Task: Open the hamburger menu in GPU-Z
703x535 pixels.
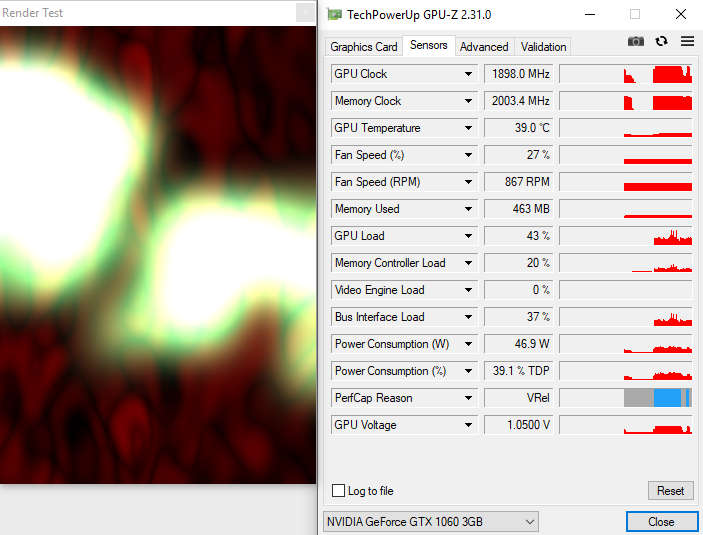Action: (x=687, y=42)
